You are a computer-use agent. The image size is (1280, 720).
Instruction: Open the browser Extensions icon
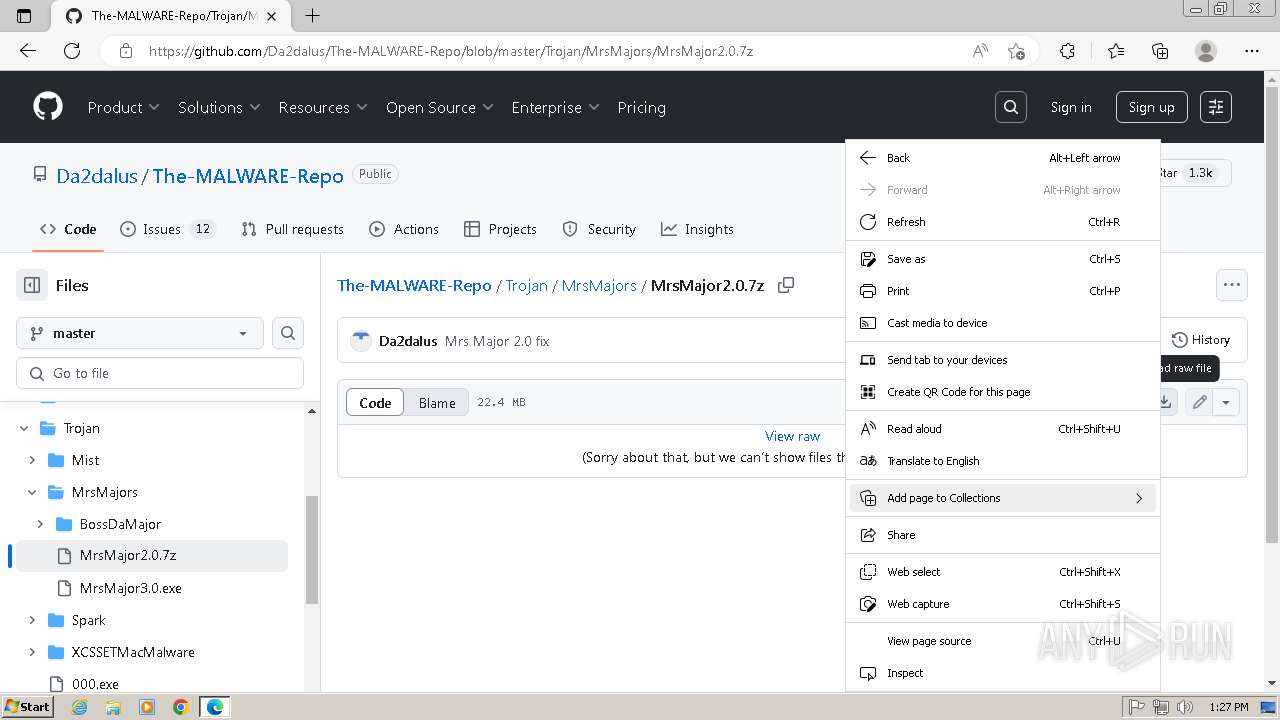[x=1067, y=51]
